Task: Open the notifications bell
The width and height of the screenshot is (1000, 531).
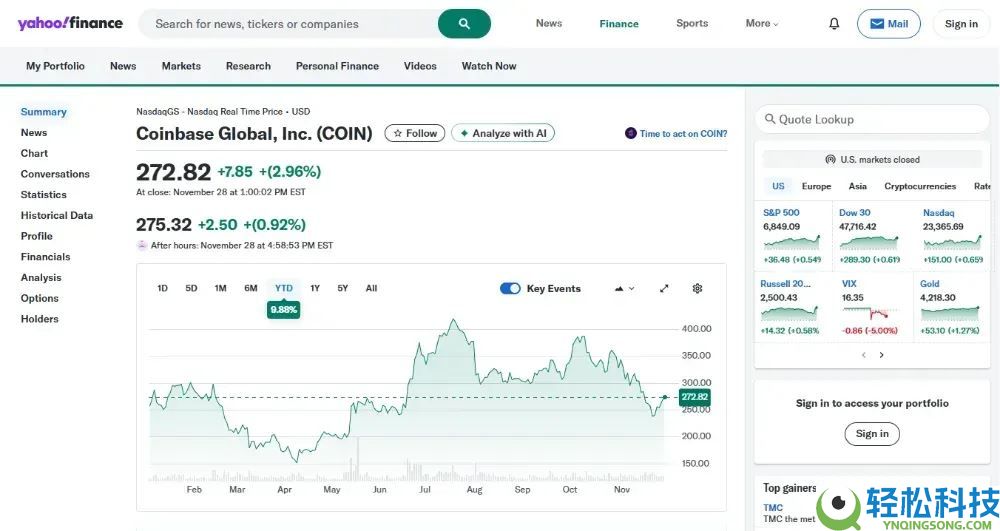Action: [x=834, y=24]
